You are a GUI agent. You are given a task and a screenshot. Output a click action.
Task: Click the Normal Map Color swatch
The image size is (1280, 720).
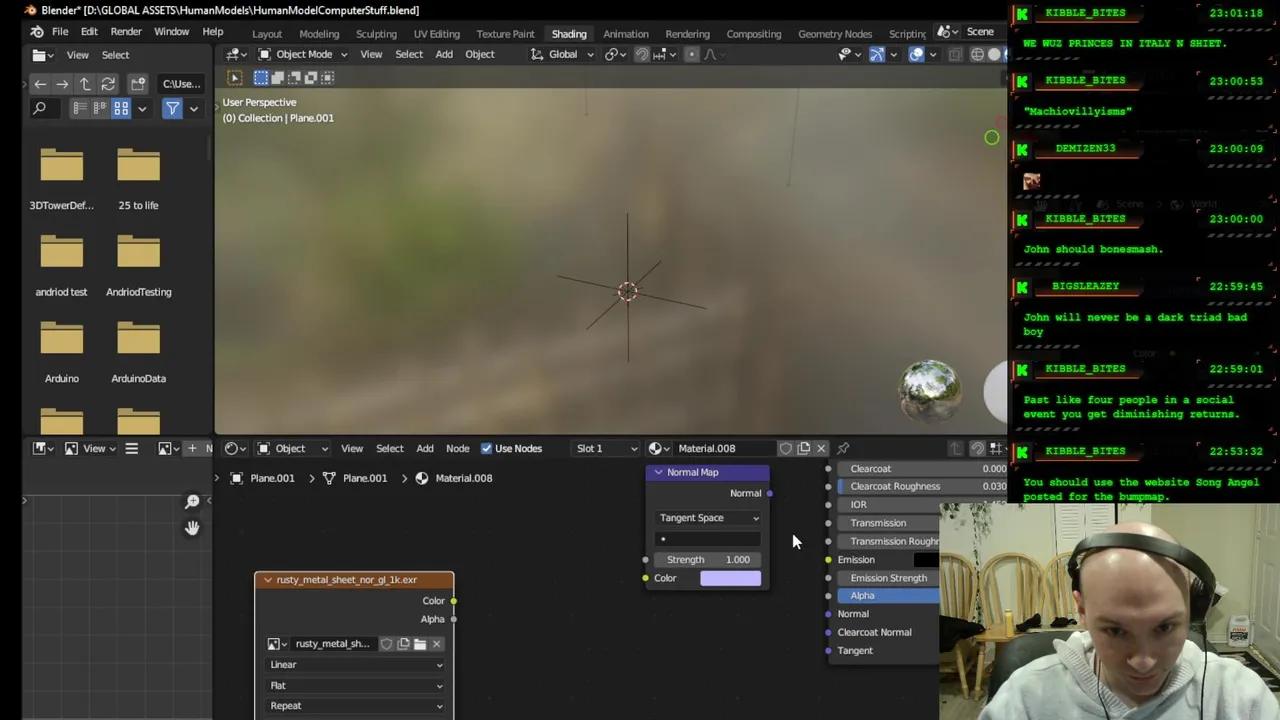click(730, 578)
